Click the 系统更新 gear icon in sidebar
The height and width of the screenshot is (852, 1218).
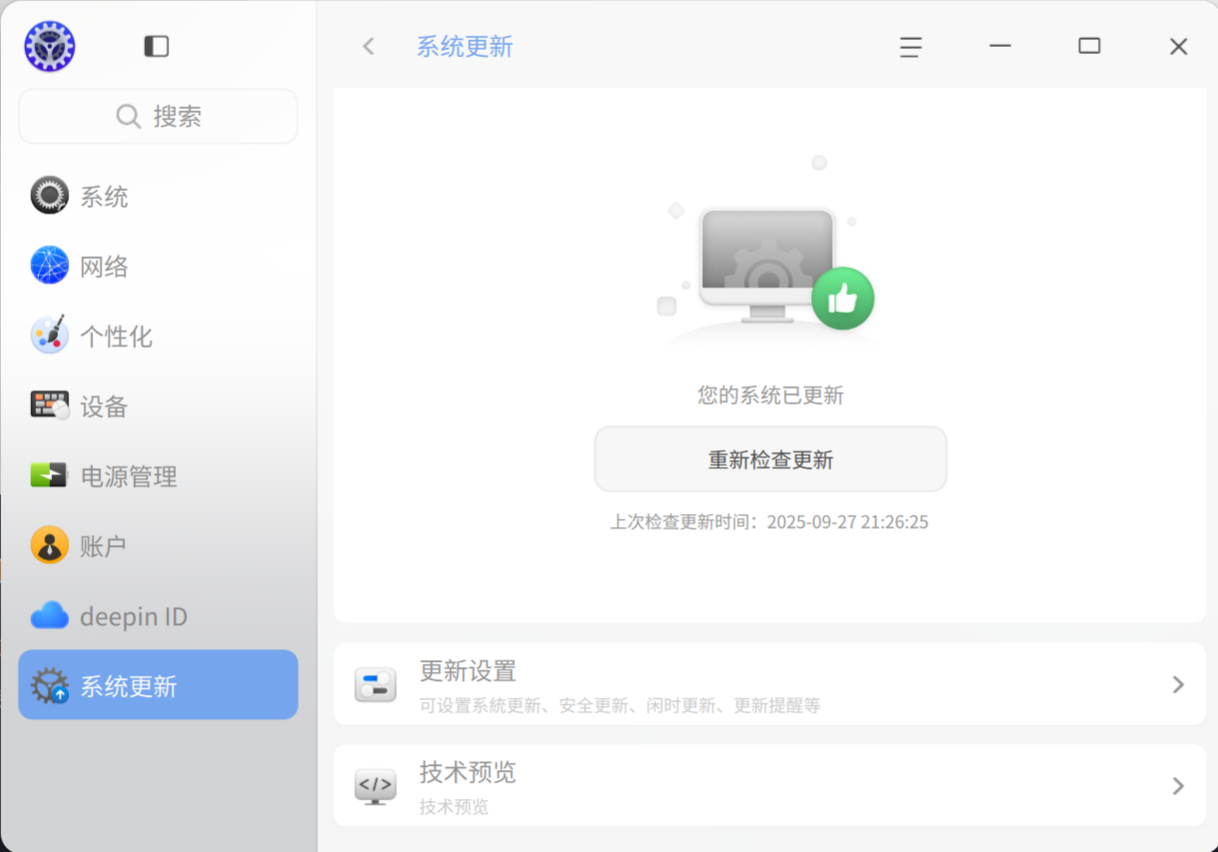[49, 686]
